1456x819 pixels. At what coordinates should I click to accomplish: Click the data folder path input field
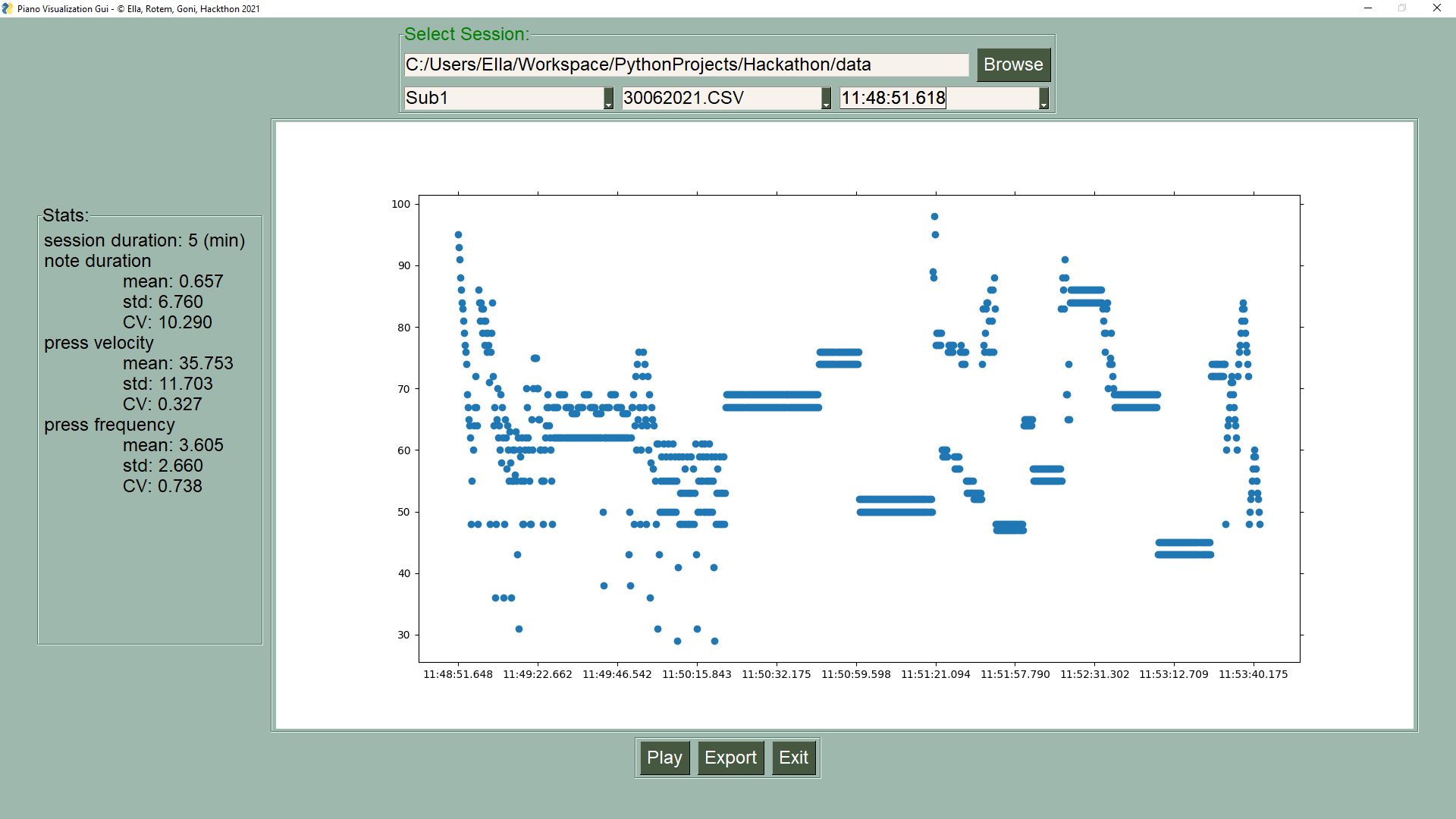tap(686, 64)
